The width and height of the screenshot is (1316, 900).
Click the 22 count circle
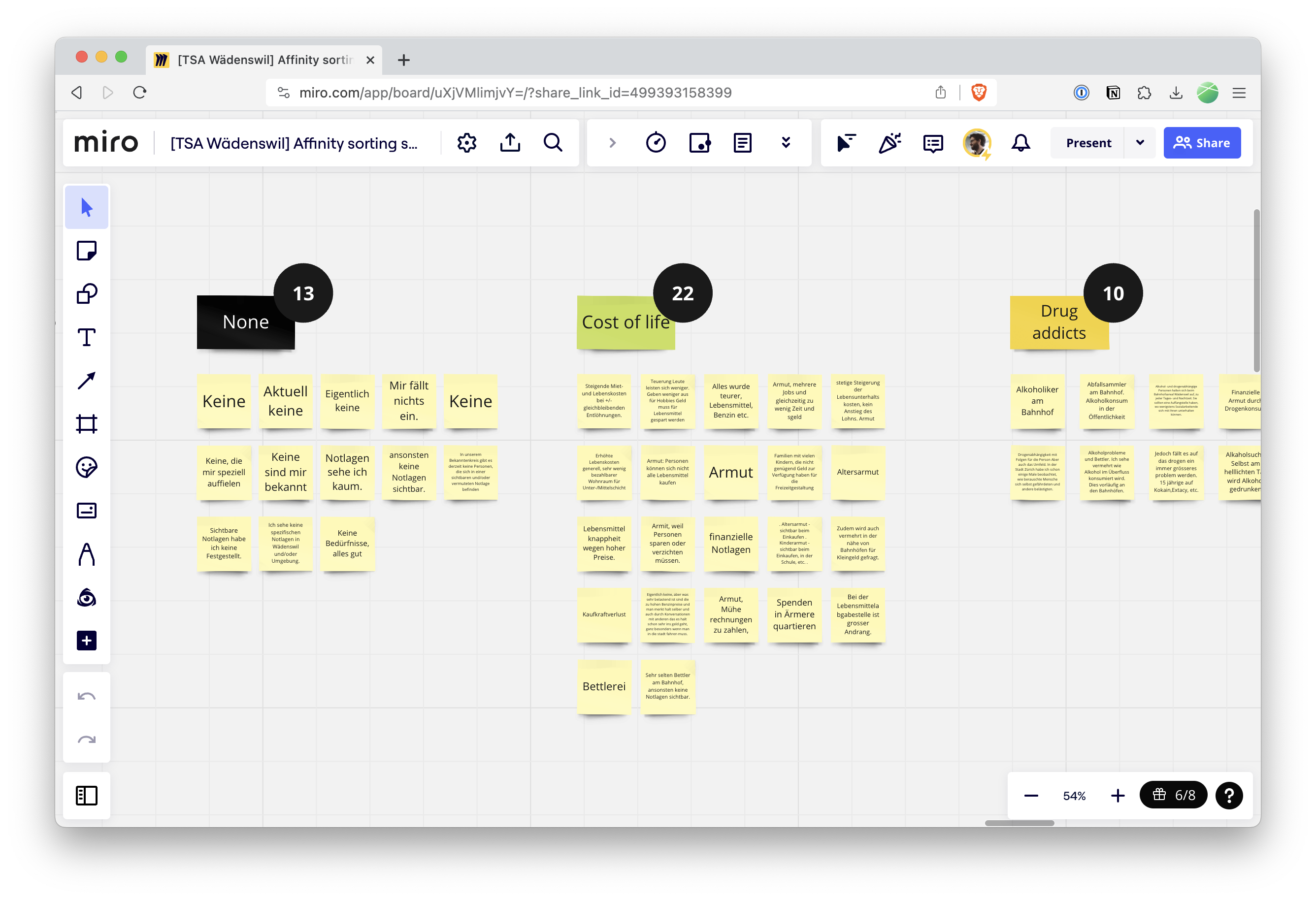[682, 293]
